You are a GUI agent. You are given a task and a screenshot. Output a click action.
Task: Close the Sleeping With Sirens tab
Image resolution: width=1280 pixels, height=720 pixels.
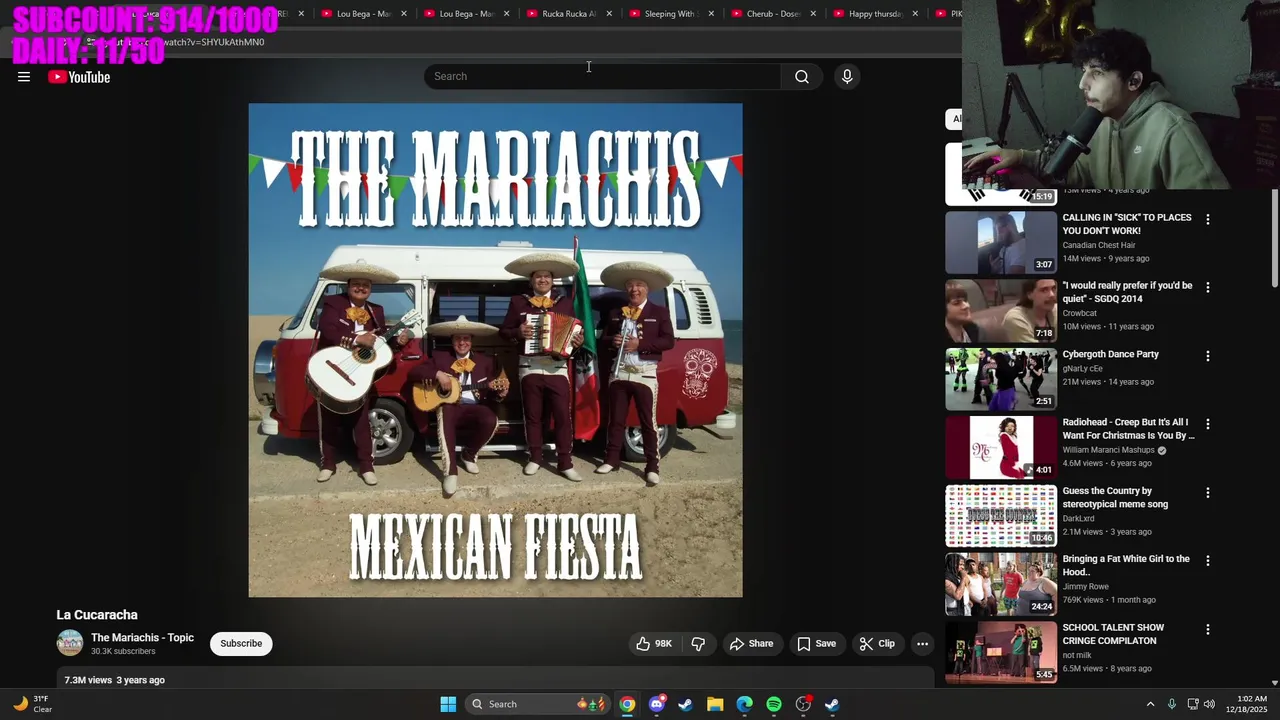[711, 14]
